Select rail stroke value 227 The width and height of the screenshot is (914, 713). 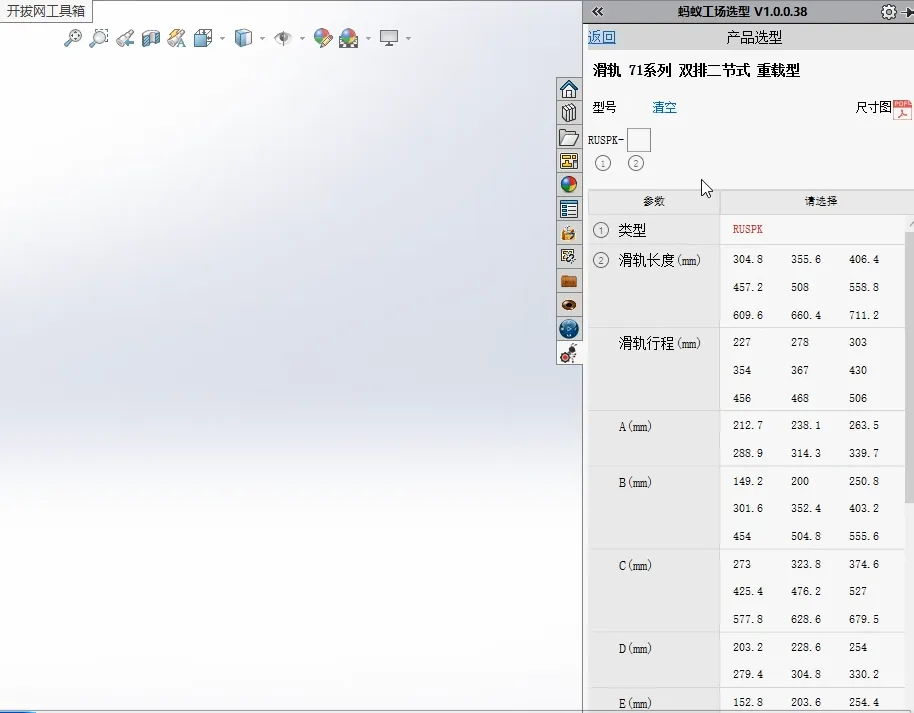(x=741, y=342)
